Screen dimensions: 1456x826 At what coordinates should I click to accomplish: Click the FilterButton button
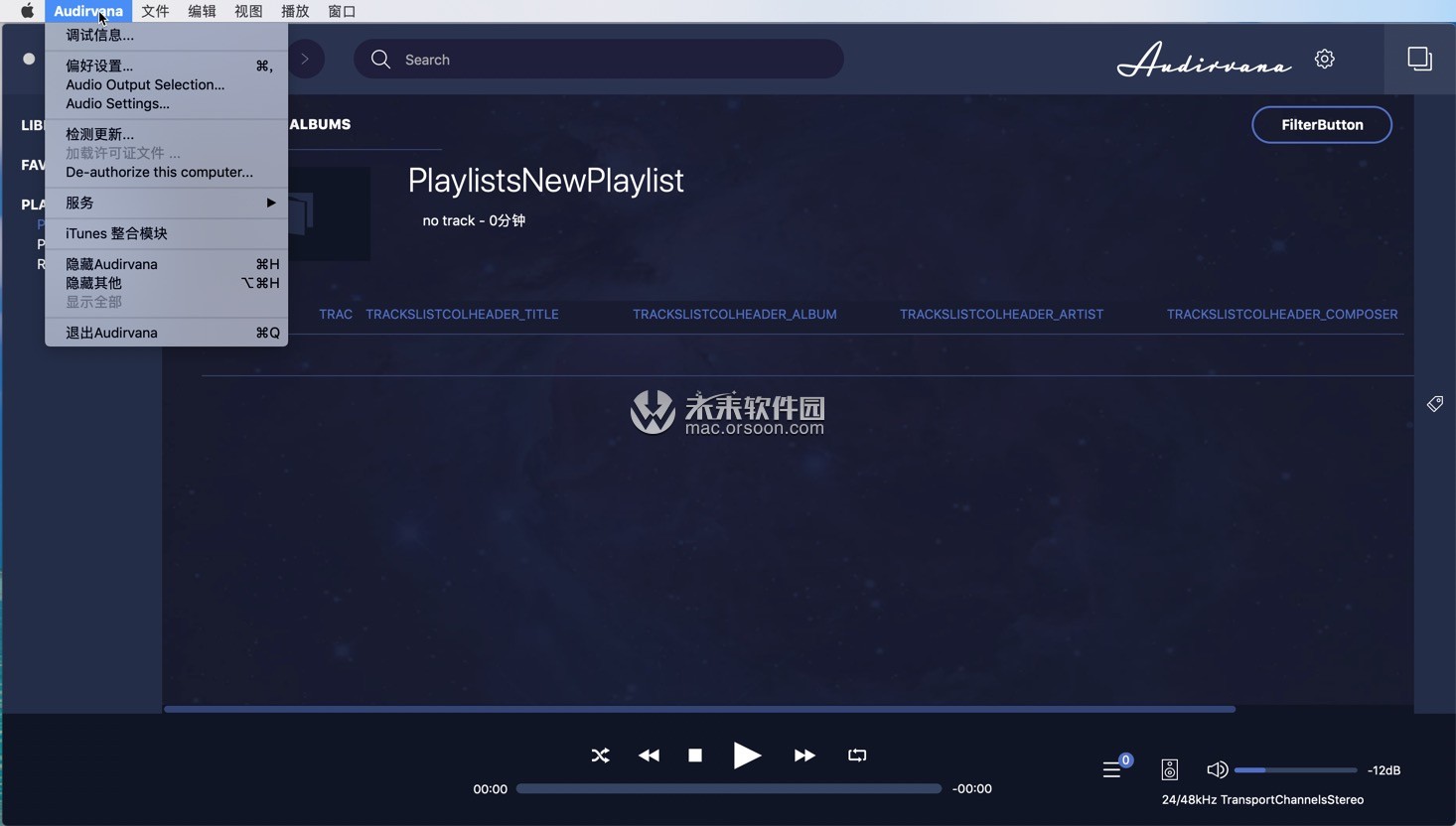[x=1322, y=124]
